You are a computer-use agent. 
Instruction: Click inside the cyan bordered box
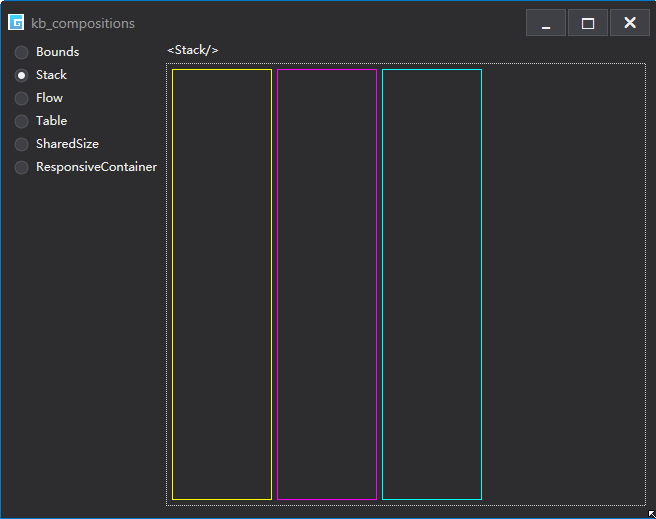[x=432, y=284]
